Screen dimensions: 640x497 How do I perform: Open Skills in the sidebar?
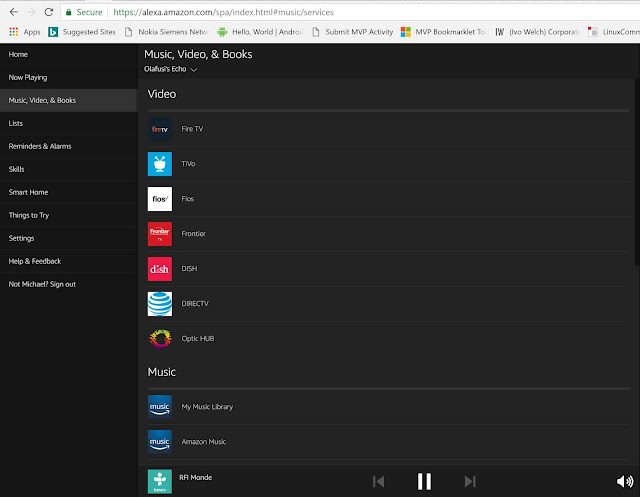coord(69,169)
